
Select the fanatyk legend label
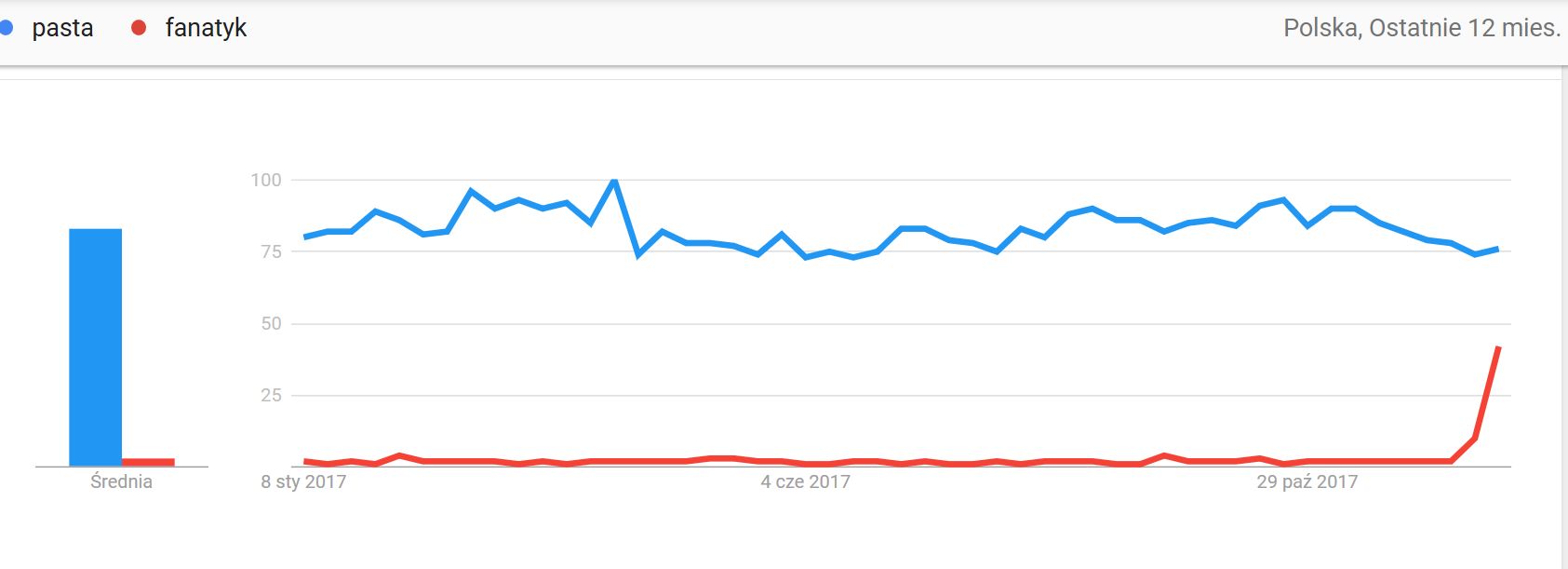click(x=206, y=28)
